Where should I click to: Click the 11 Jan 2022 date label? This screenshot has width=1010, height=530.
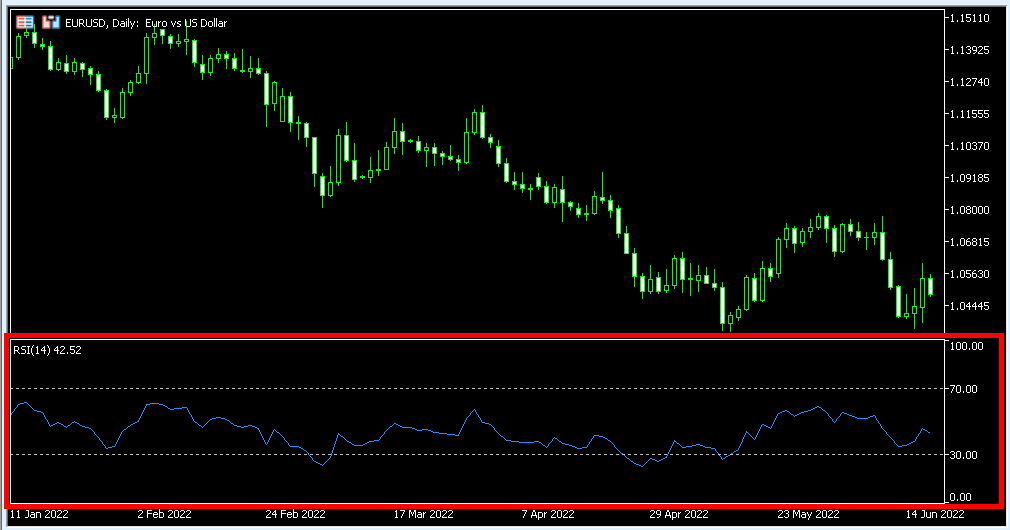39,515
